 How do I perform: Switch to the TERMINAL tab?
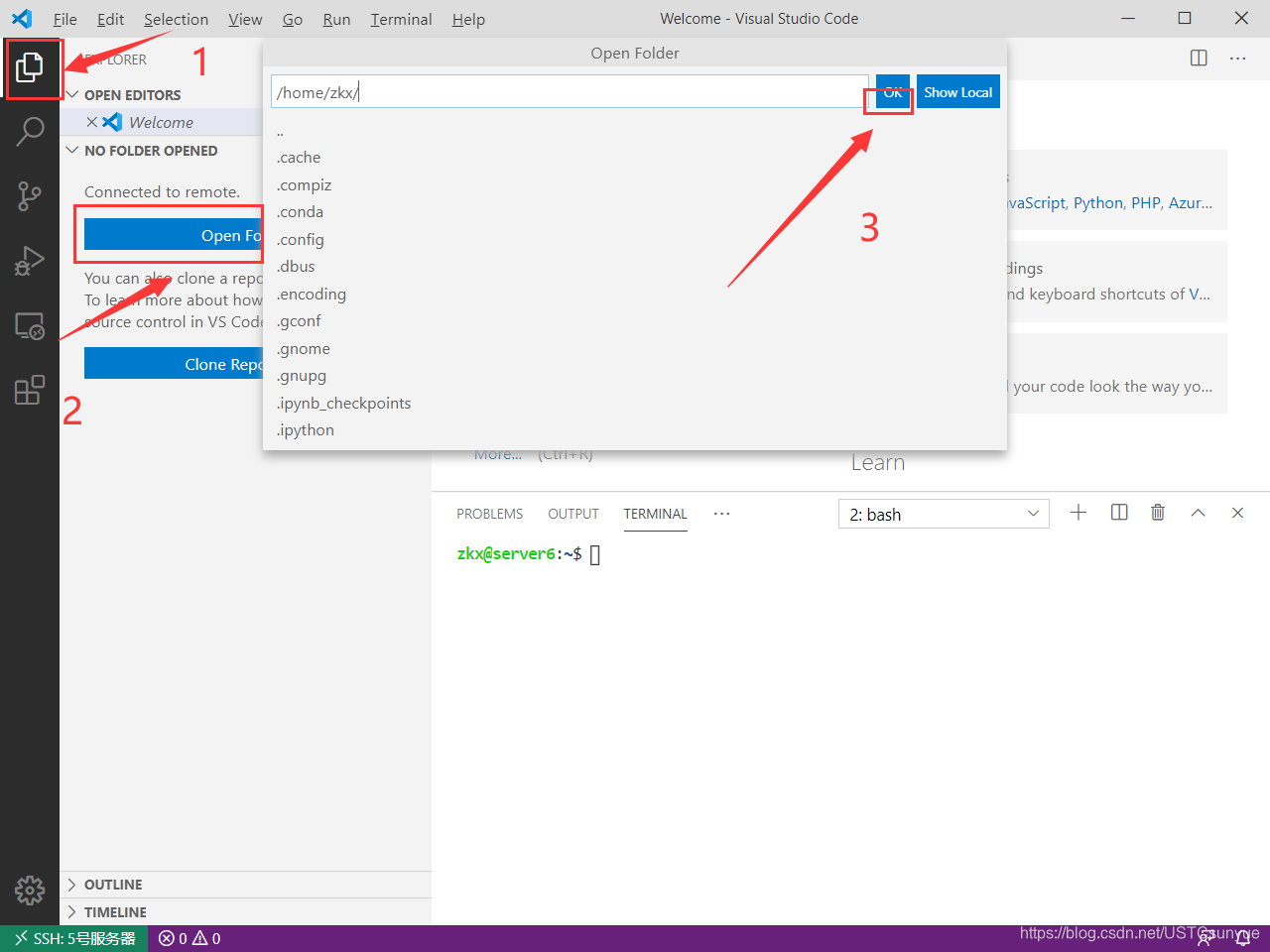[655, 514]
